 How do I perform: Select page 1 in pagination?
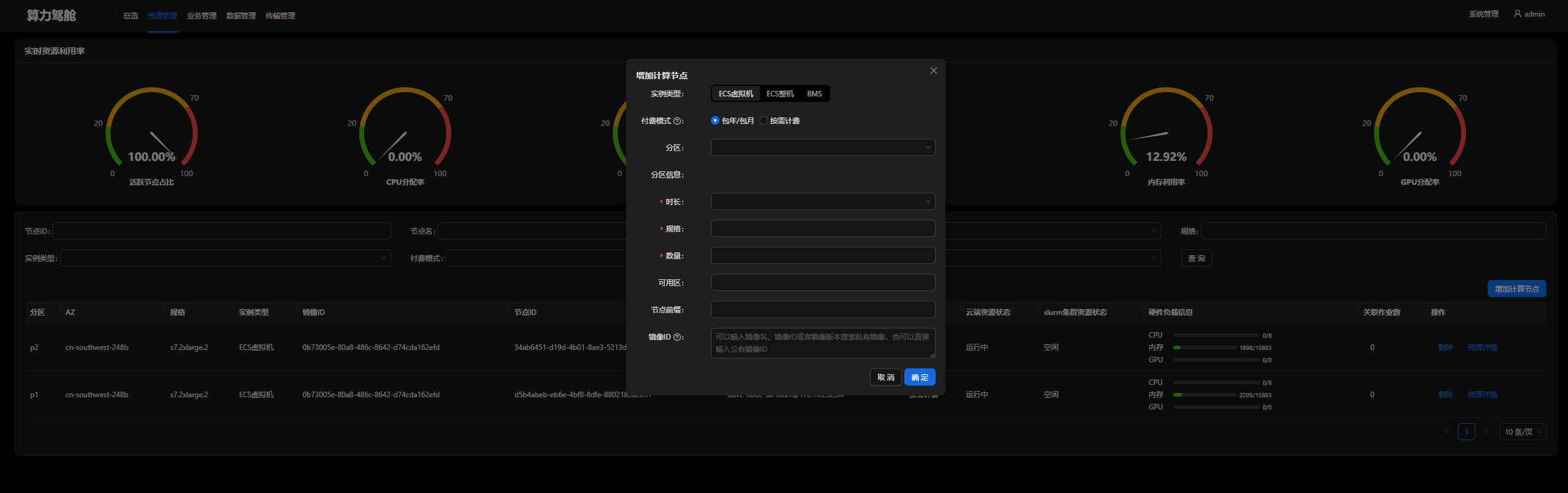click(x=1467, y=432)
